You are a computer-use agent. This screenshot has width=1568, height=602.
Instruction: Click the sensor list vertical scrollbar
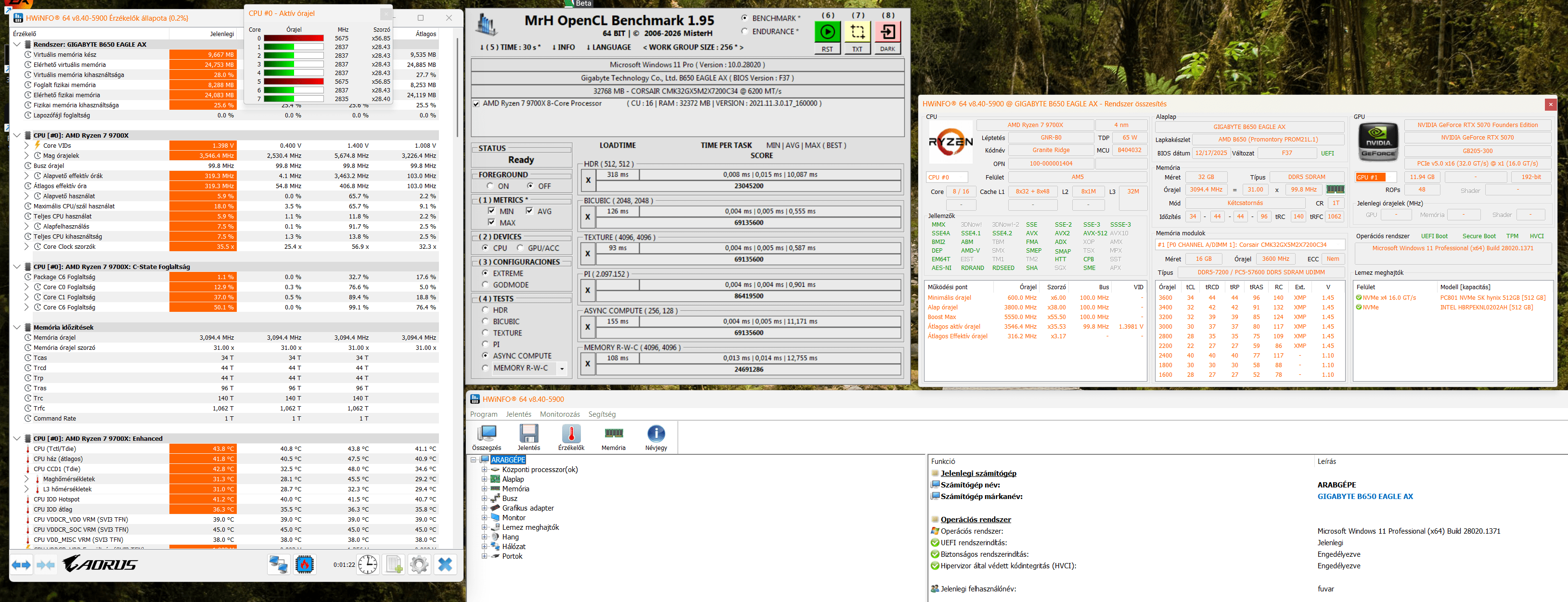click(x=457, y=85)
